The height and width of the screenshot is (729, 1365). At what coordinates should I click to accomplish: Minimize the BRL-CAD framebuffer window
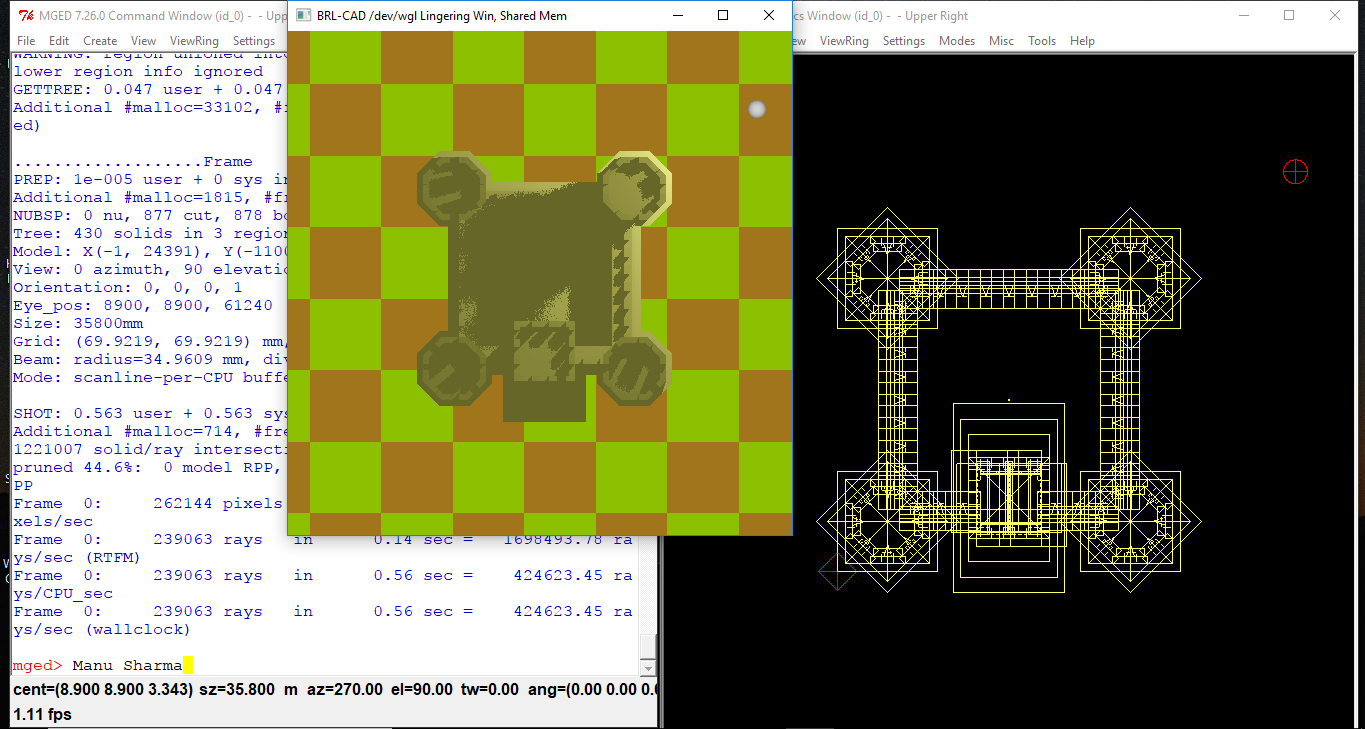click(x=677, y=16)
